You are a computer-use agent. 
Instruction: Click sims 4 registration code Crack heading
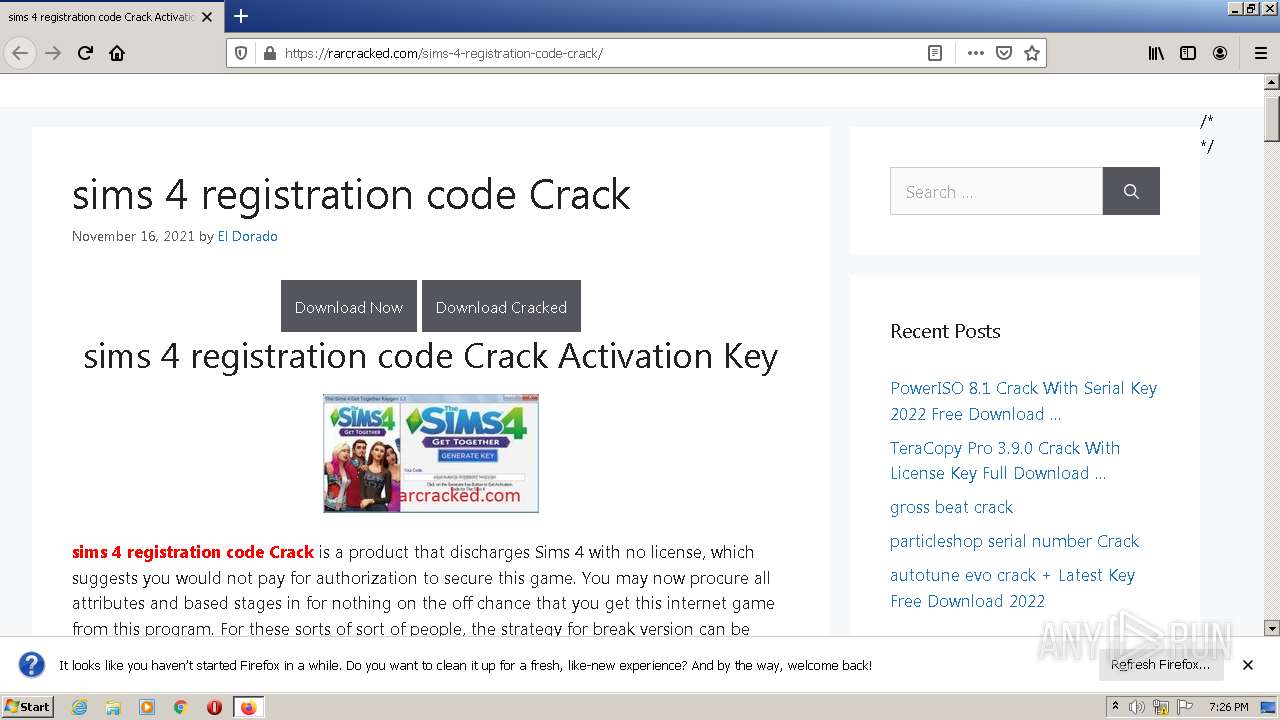tap(351, 194)
